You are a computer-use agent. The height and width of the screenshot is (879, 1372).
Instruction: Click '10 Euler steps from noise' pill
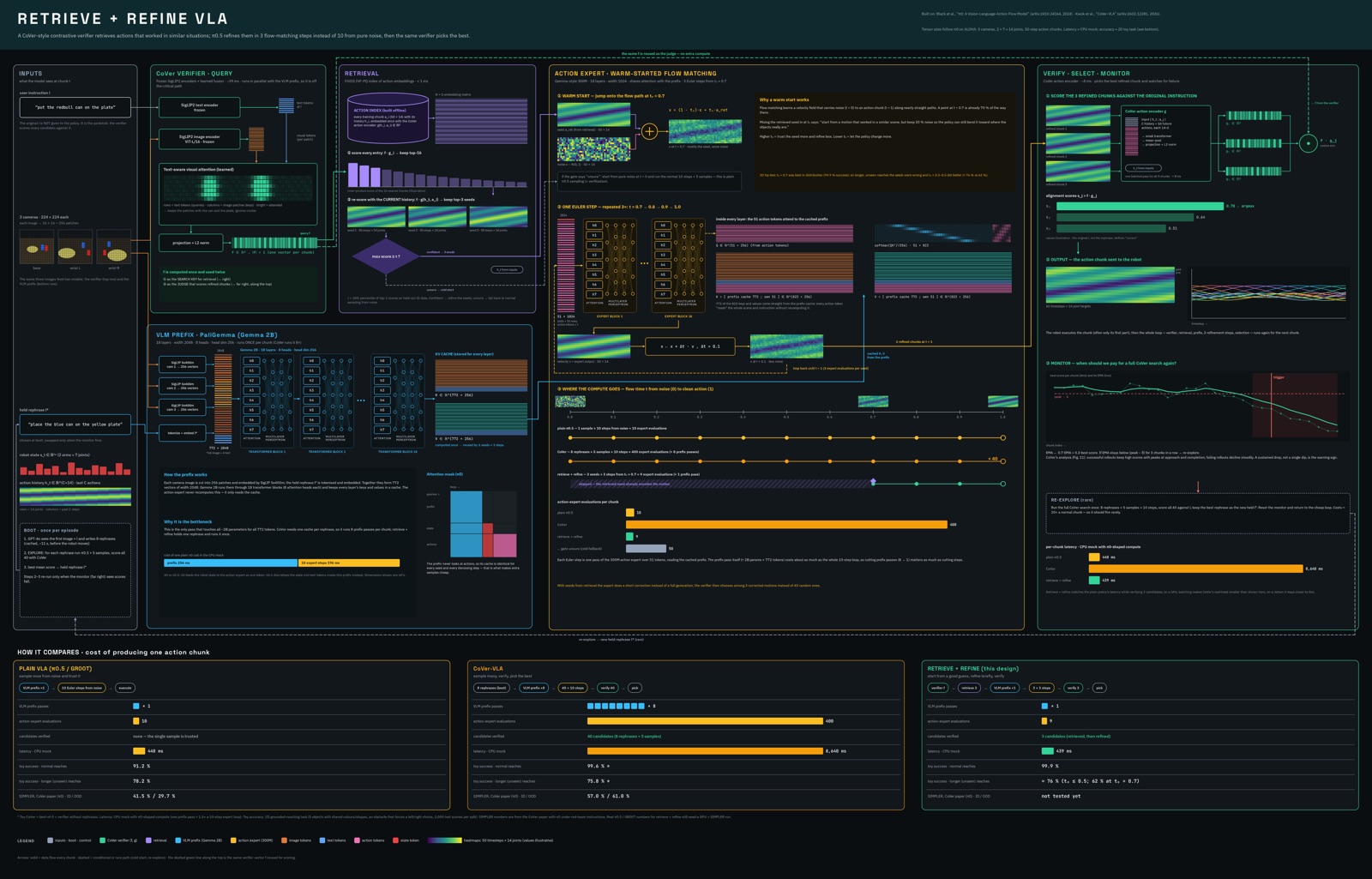(82, 688)
